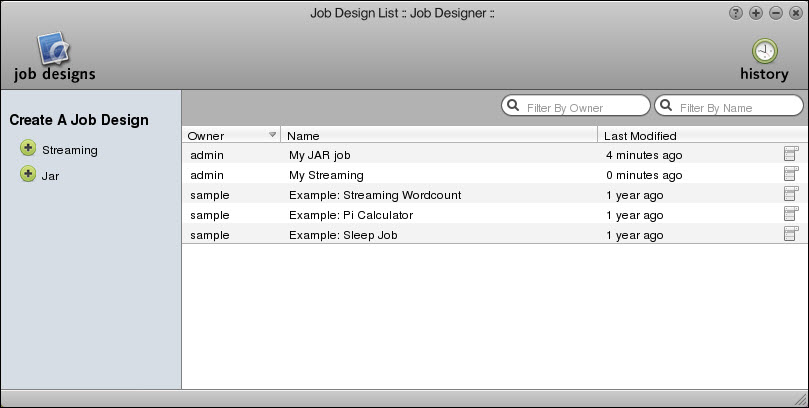Open actions icon for Sleep Job example

[x=791, y=234]
